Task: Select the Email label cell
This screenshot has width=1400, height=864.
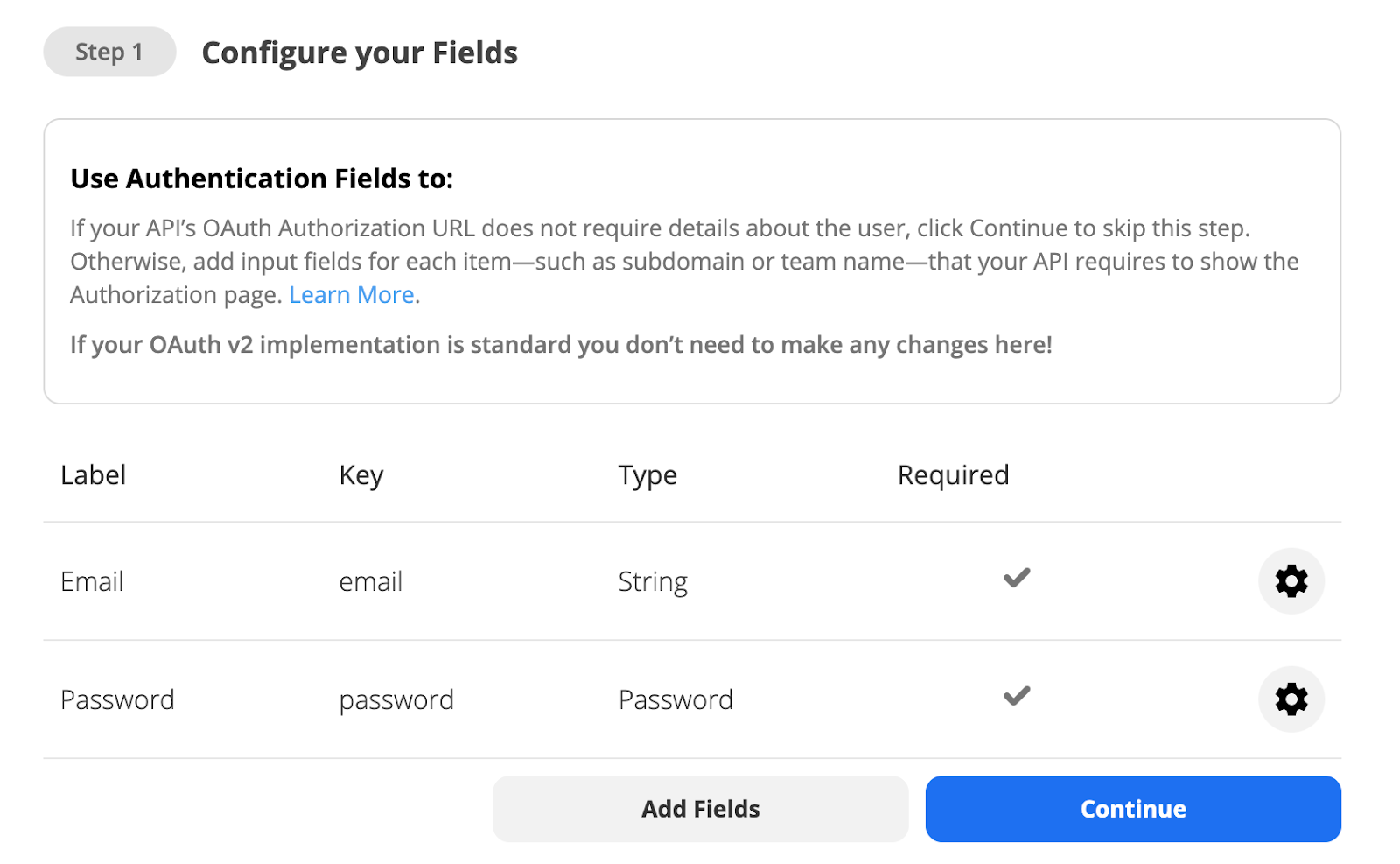Action: coord(92,582)
